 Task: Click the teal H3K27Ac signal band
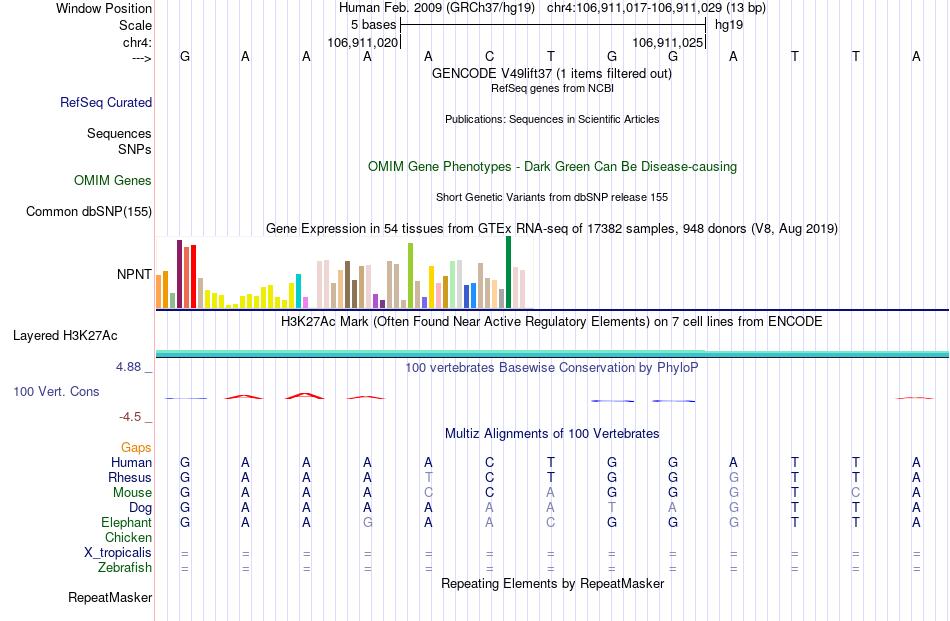552,354
